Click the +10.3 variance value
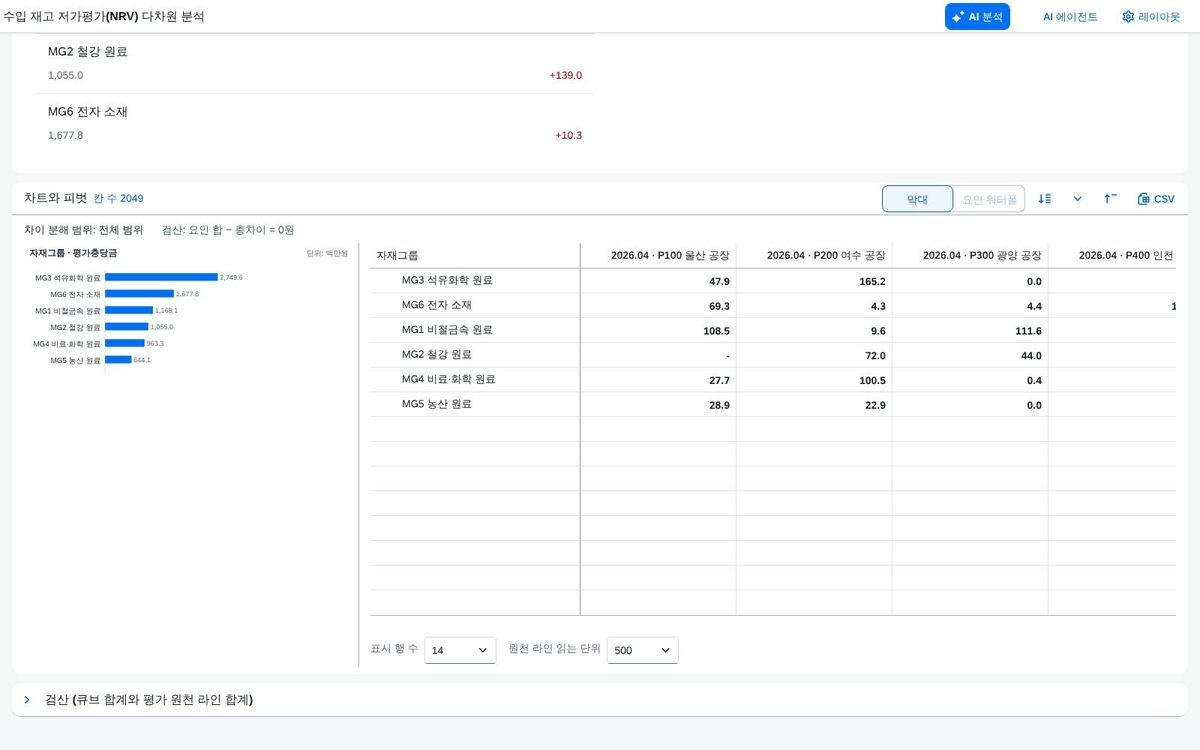Screen dimensions: 1200x750 [568, 136]
